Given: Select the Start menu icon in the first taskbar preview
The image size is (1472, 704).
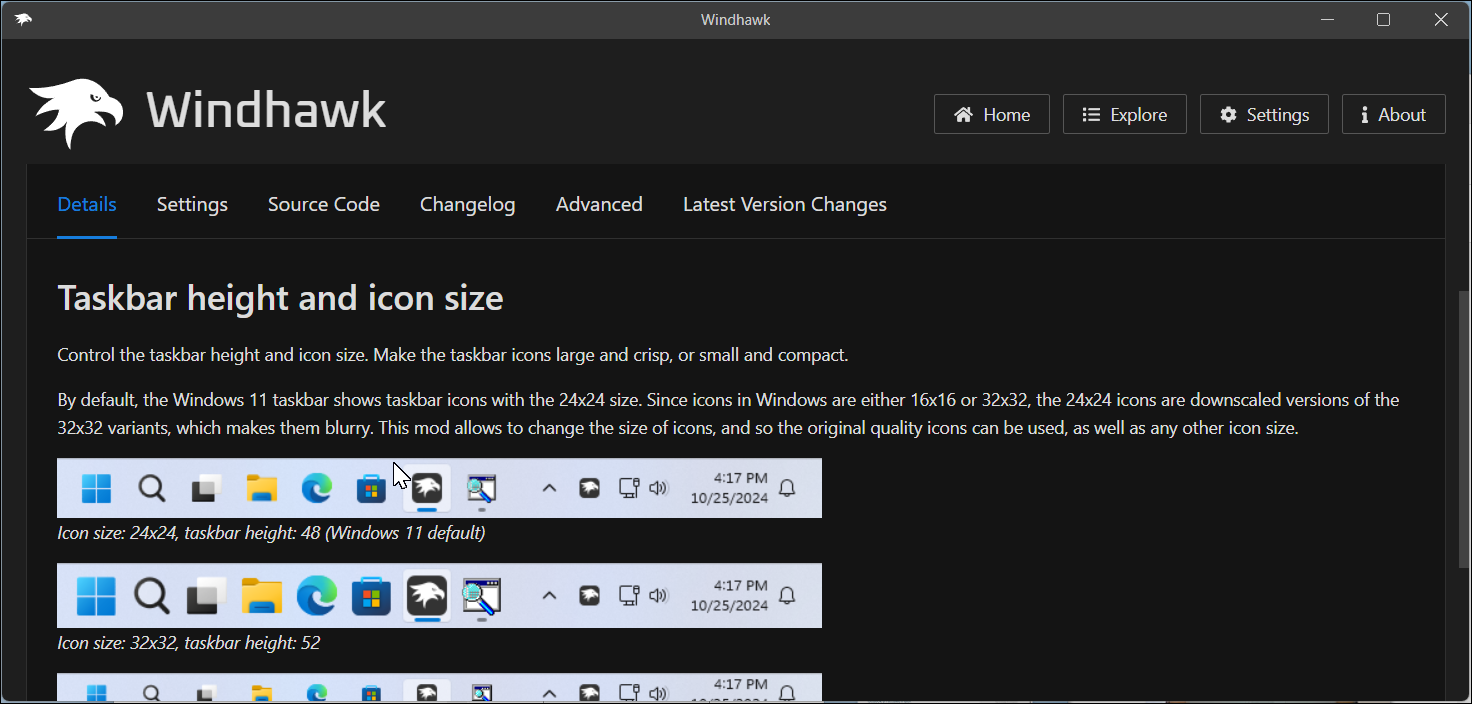Looking at the screenshot, I should coord(95,488).
